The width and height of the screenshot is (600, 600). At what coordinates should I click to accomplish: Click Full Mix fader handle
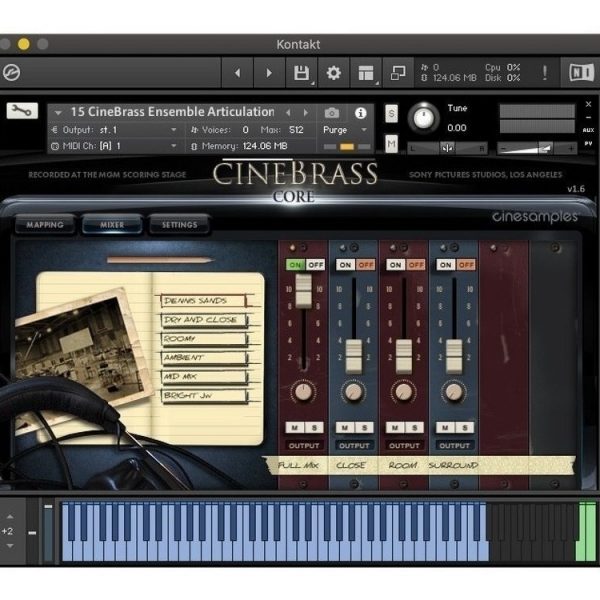tap(304, 292)
